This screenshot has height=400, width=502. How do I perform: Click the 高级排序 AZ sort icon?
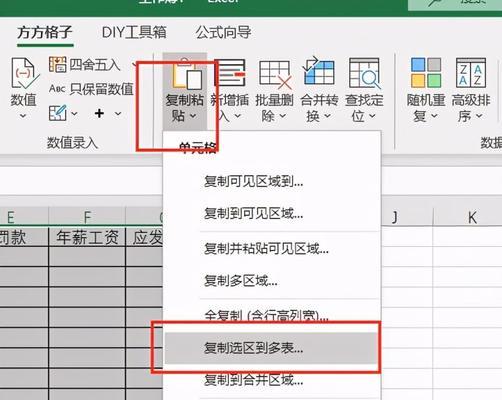(470, 73)
